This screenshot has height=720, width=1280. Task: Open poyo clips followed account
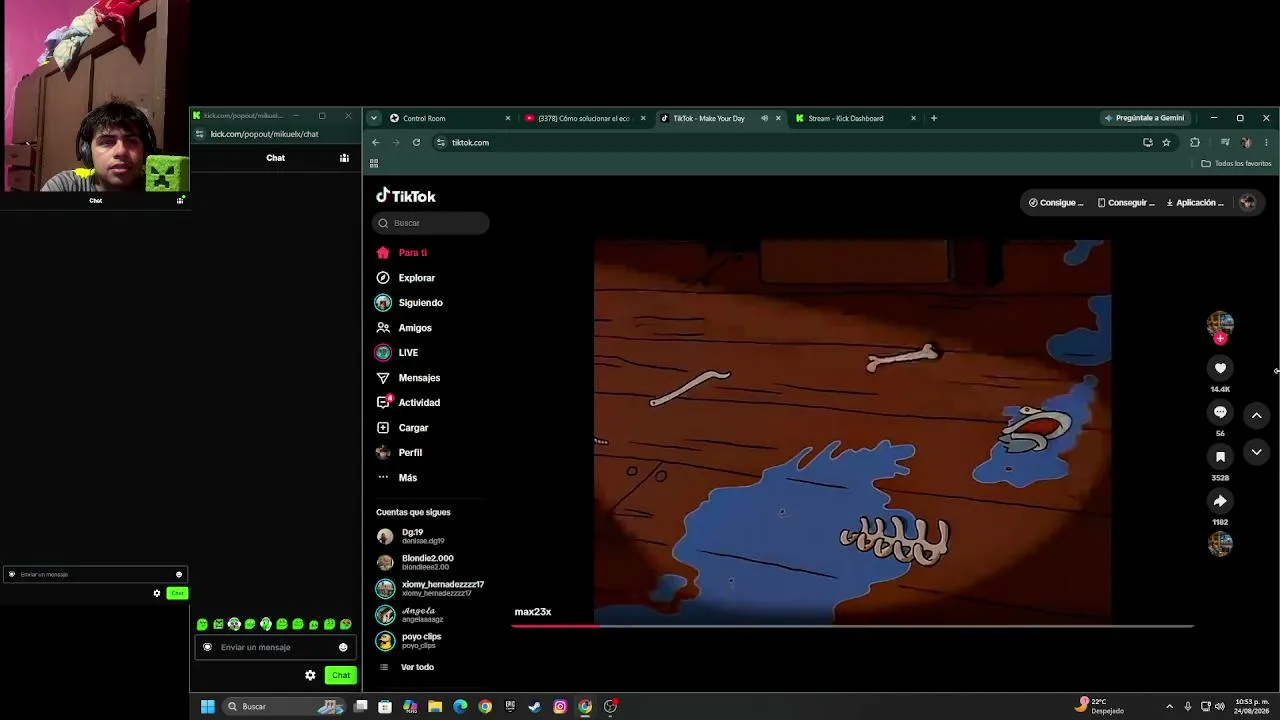(409, 640)
